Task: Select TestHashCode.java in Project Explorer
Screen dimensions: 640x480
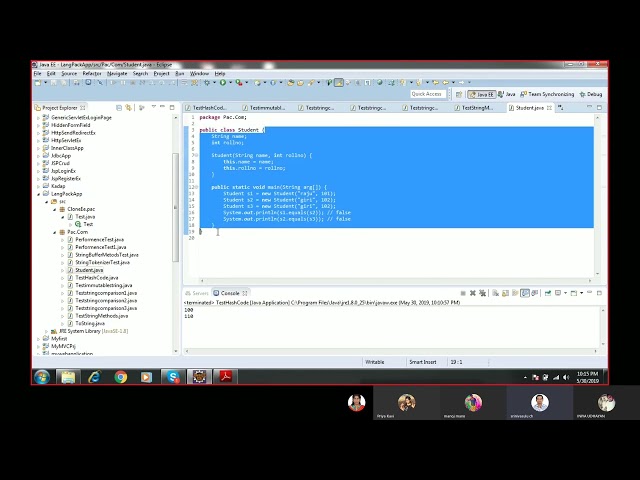Action: [97, 278]
